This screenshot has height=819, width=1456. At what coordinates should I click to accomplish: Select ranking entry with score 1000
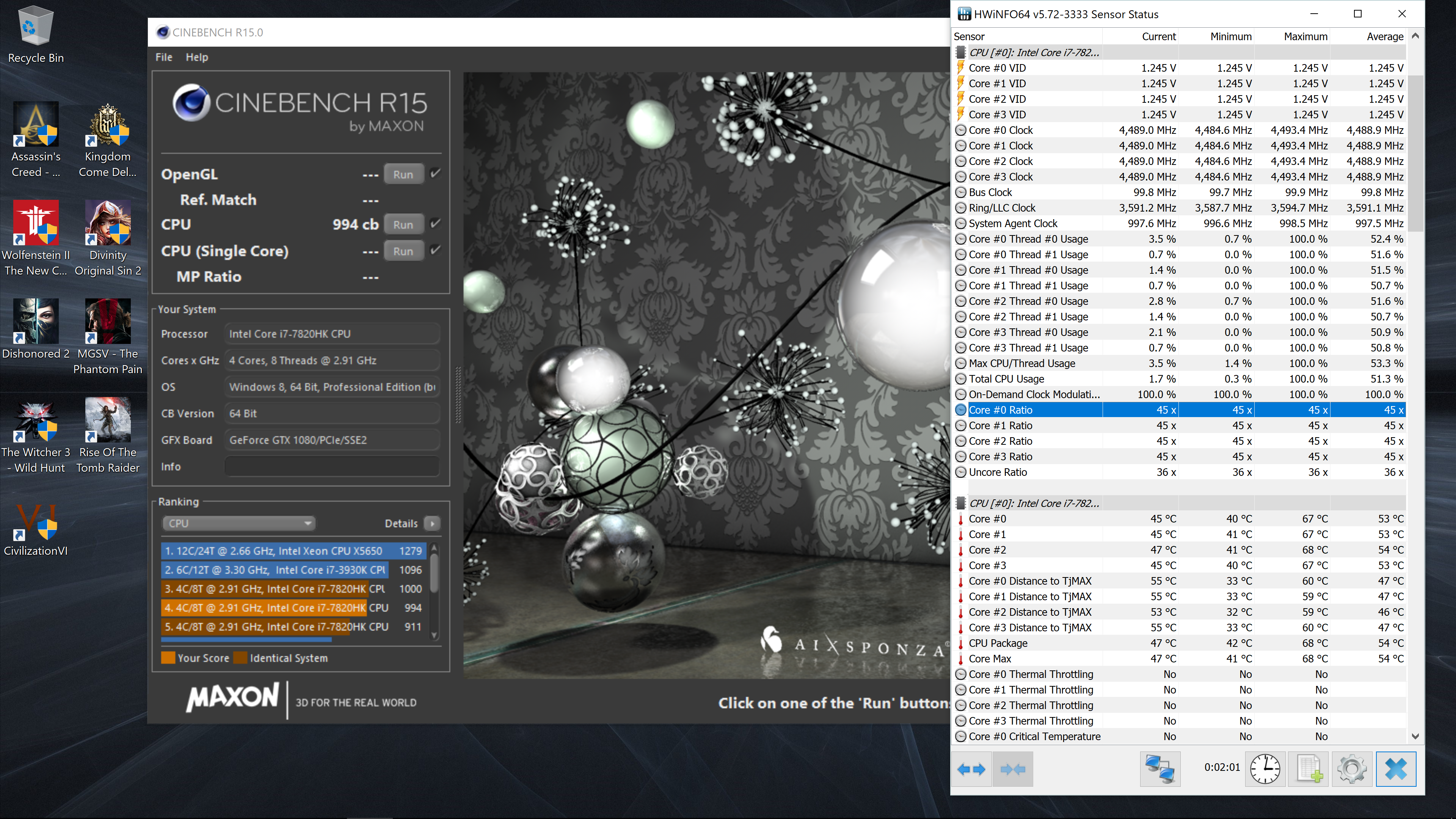293,588
